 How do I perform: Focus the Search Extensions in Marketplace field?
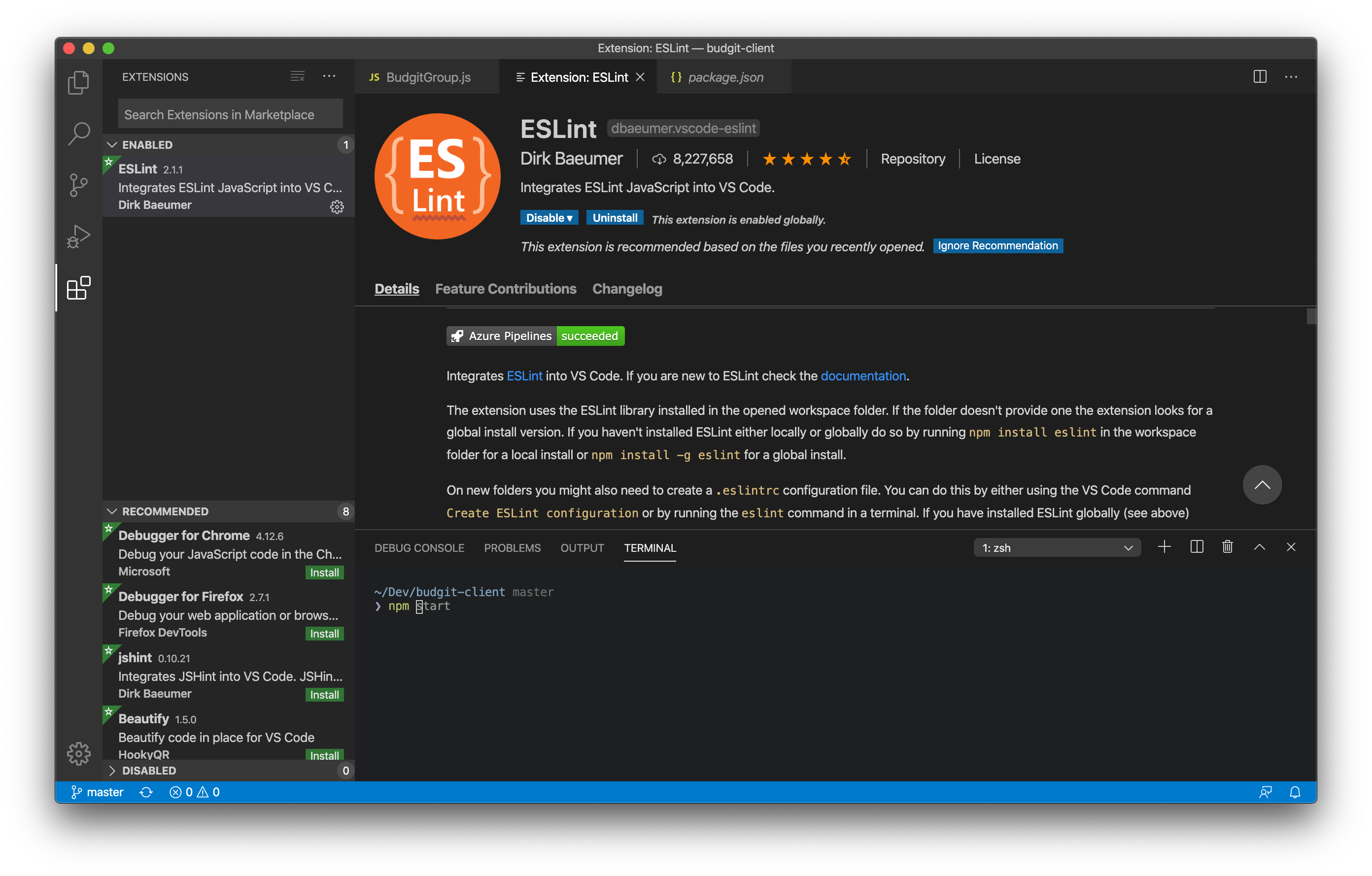[230, 114]
